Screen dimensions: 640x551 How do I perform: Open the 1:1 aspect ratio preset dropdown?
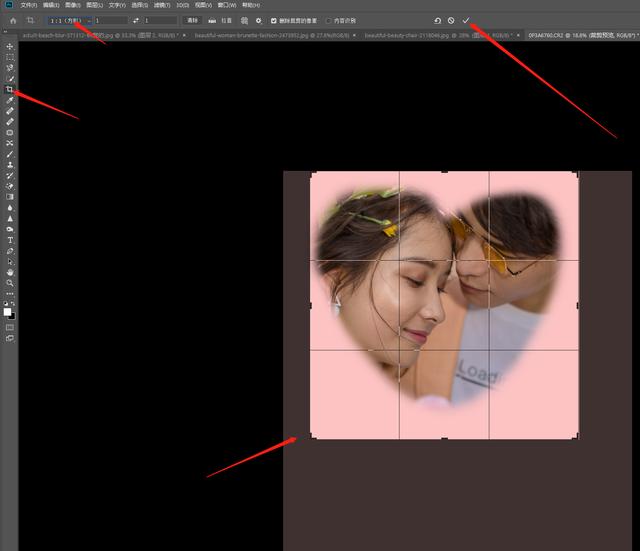click(70, 20)
